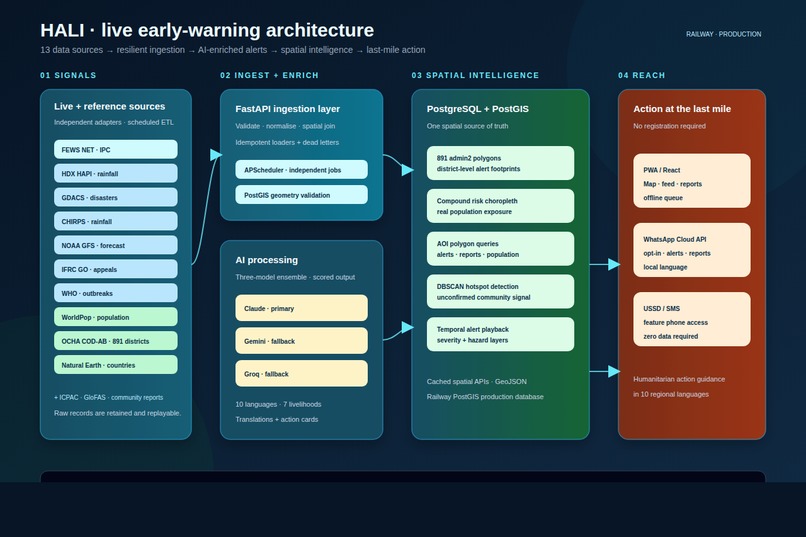Image resolution: width=806 pixels, height=537 pixels.
Task: Select the HDX HAPI · rainfall chip
Action: click(x=116, y=174)
